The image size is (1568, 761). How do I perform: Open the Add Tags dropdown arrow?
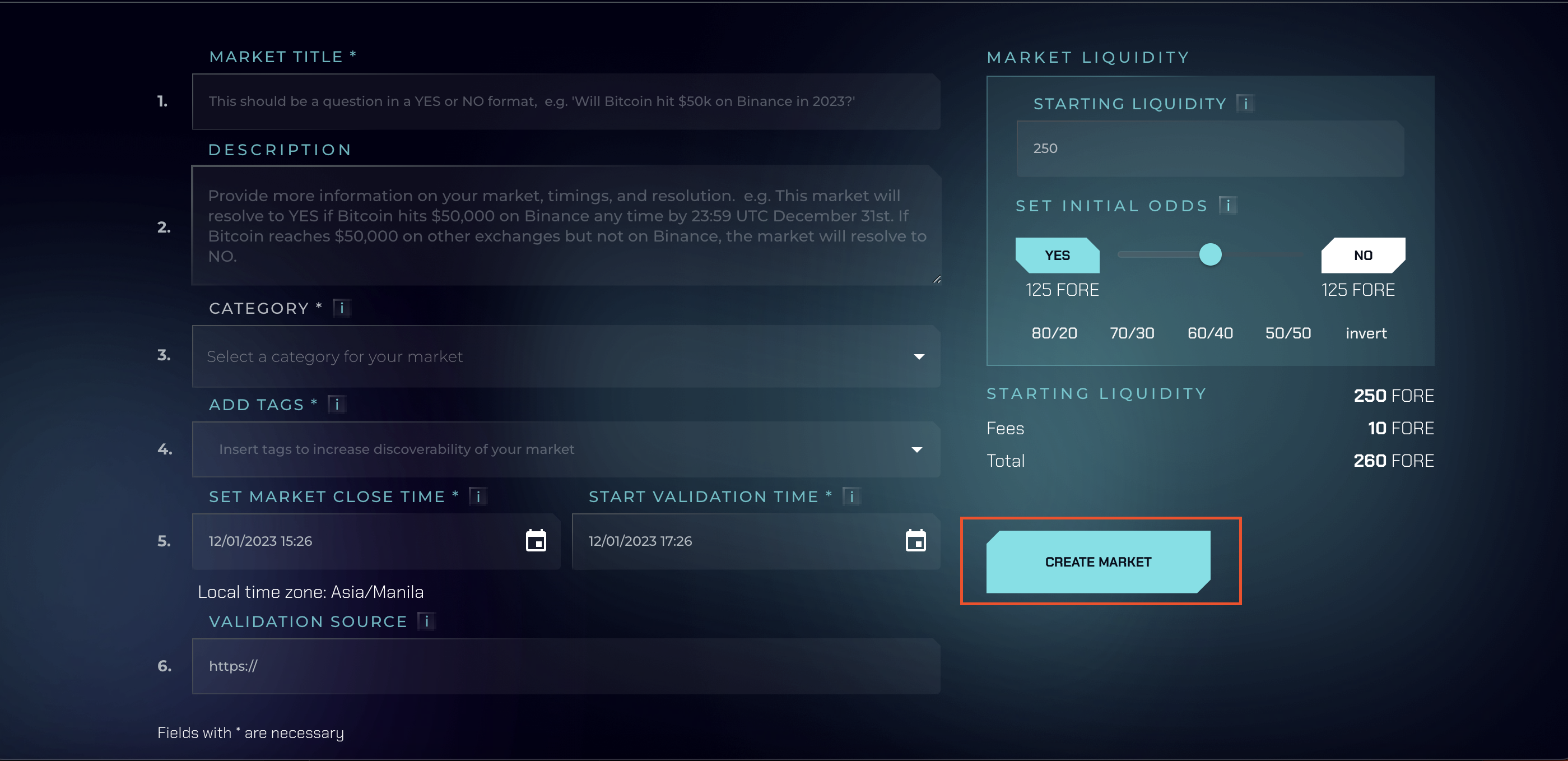coord(916,449)
